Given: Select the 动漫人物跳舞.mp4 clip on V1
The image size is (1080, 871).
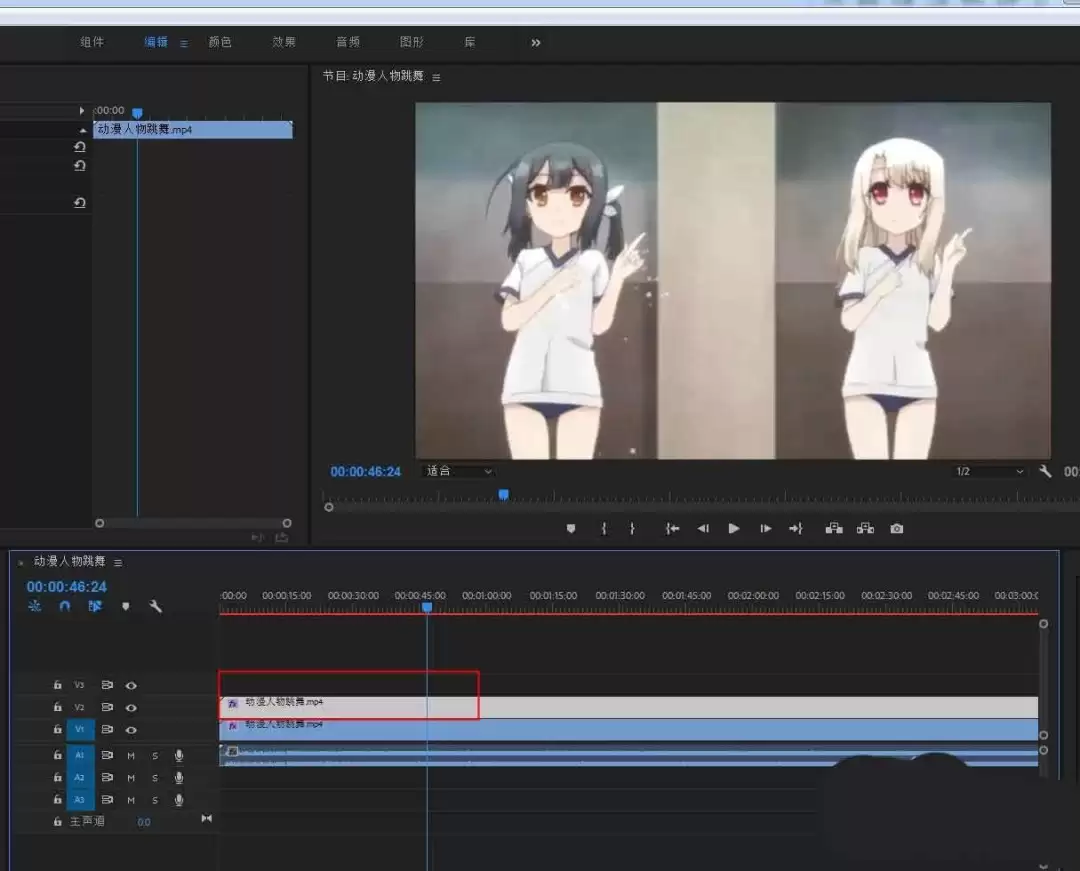Looking at the screenshot, I should click(x=629, y=730).
